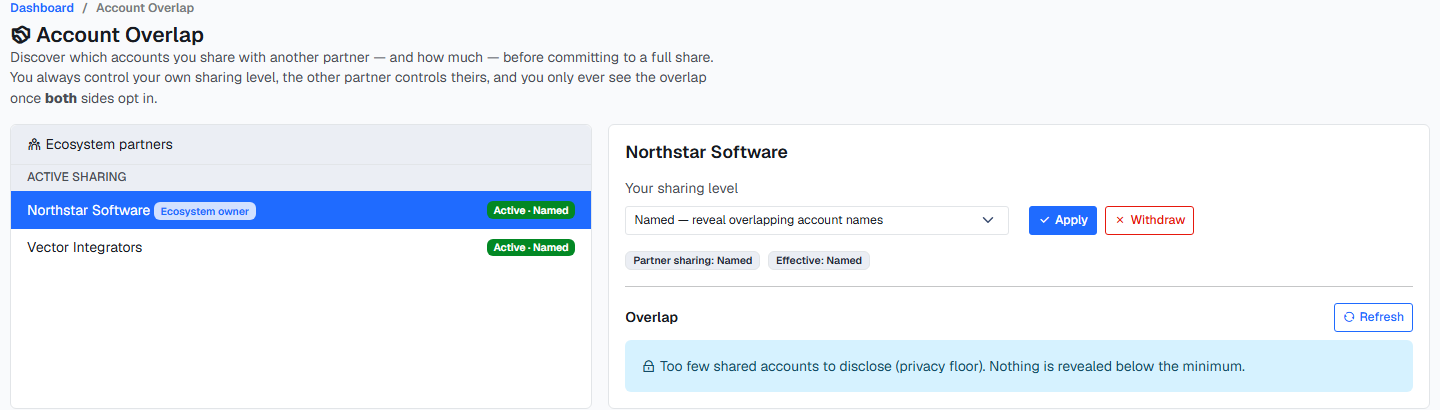Click the Your sharing level label
Screen dimensions: 1440x410
[680, 188]
